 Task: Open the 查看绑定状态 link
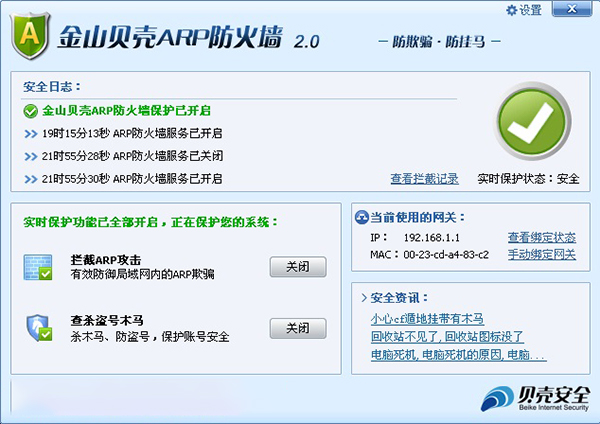coord(542,238)
